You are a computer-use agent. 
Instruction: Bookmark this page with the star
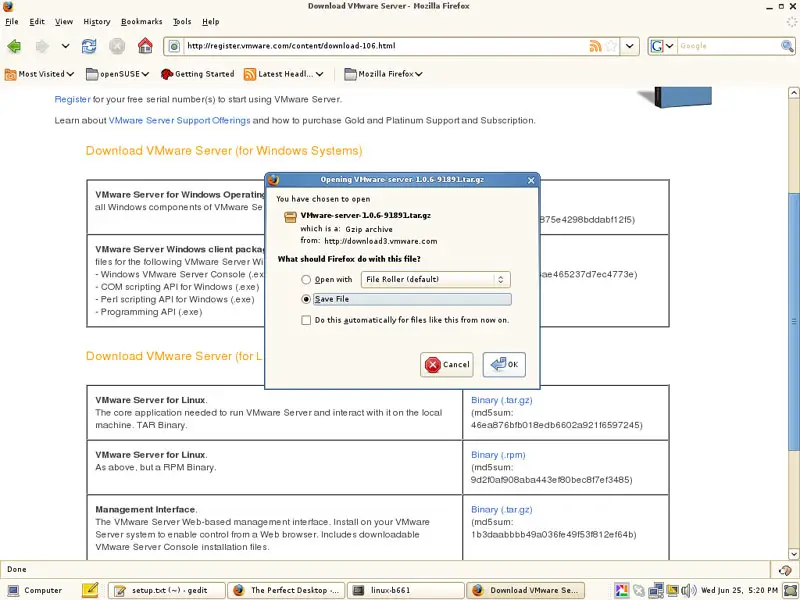pyautogui.click(x=610, y=46)
